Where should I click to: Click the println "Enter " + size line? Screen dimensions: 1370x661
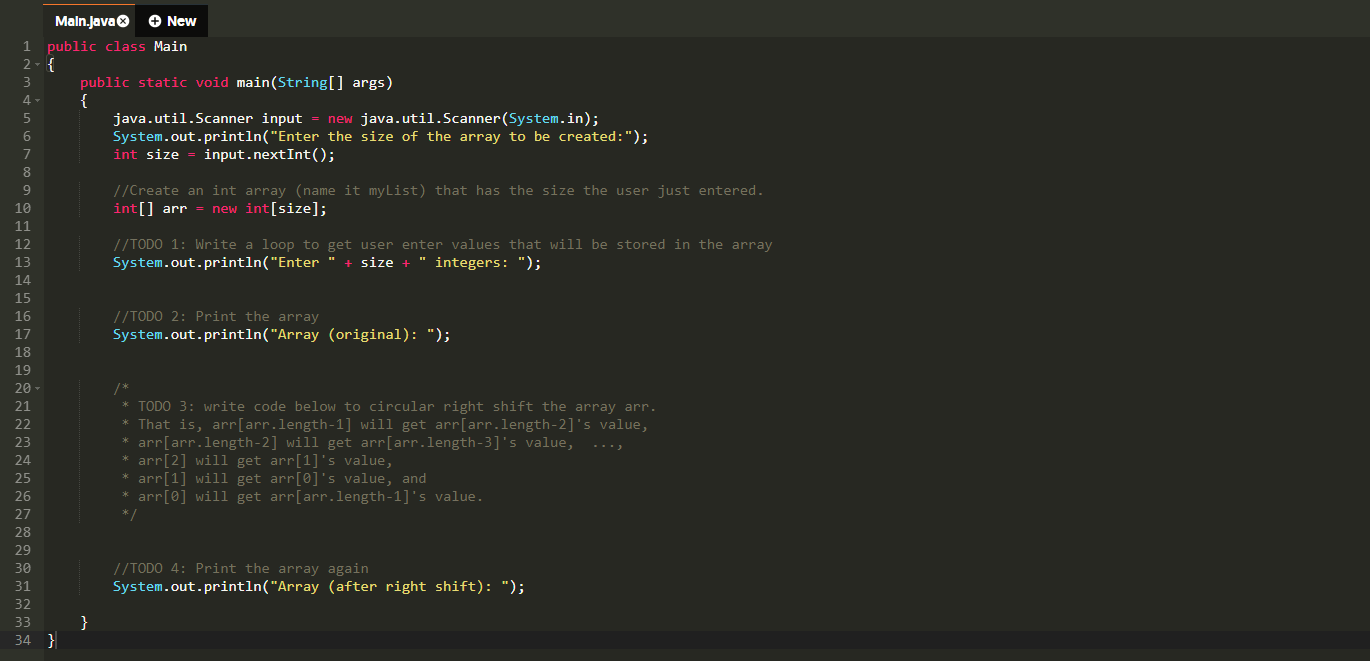click(x=328, y=262)
